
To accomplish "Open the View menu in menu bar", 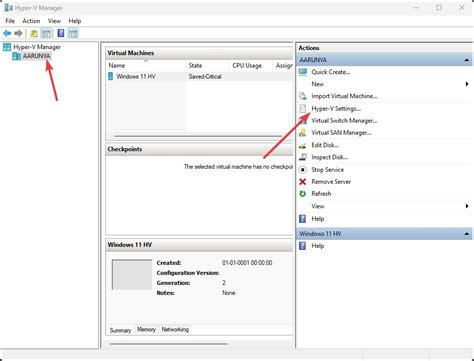I will click(54, 21).
